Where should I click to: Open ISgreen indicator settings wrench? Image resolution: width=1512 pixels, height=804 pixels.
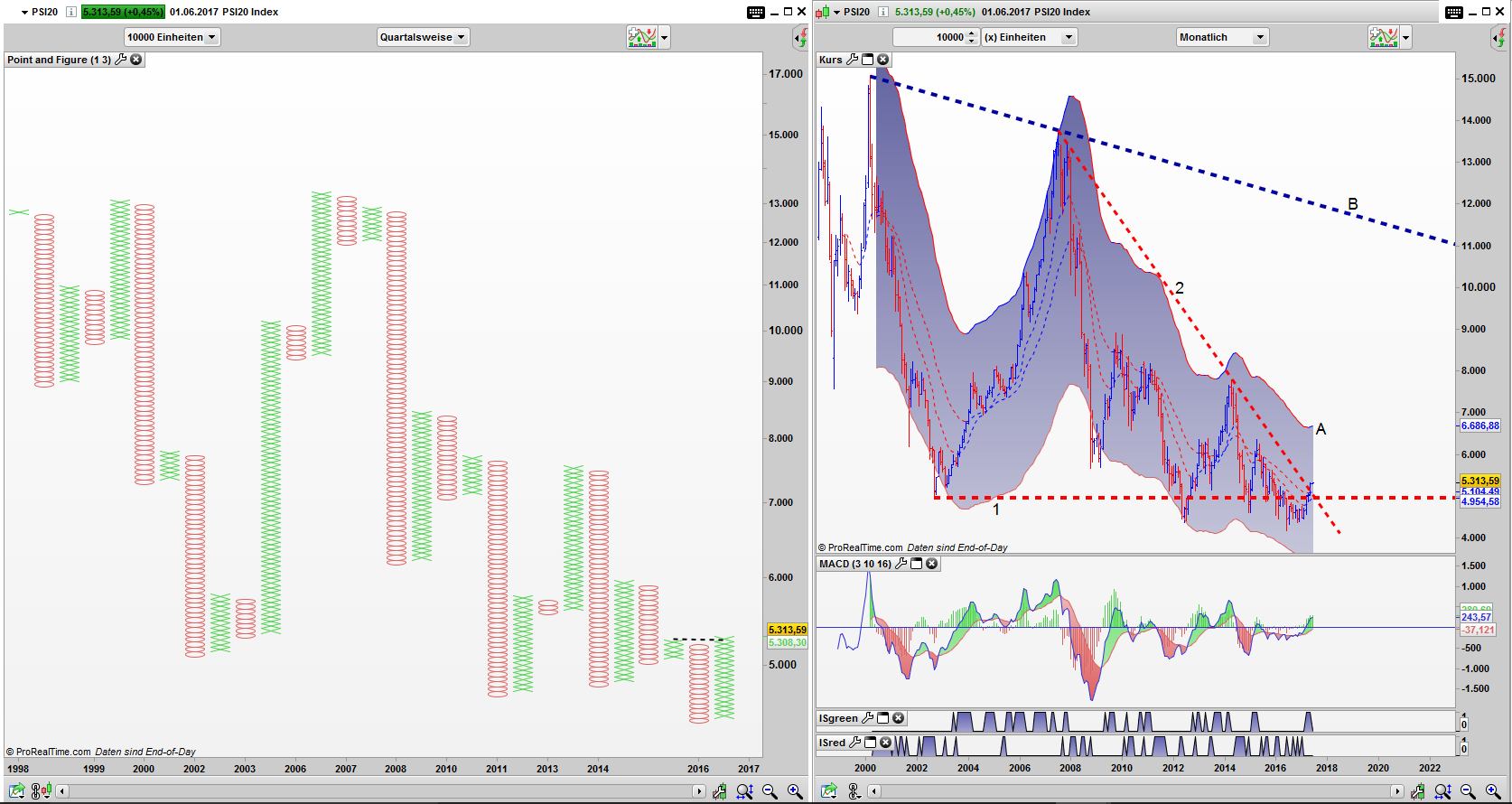(868, 718)
